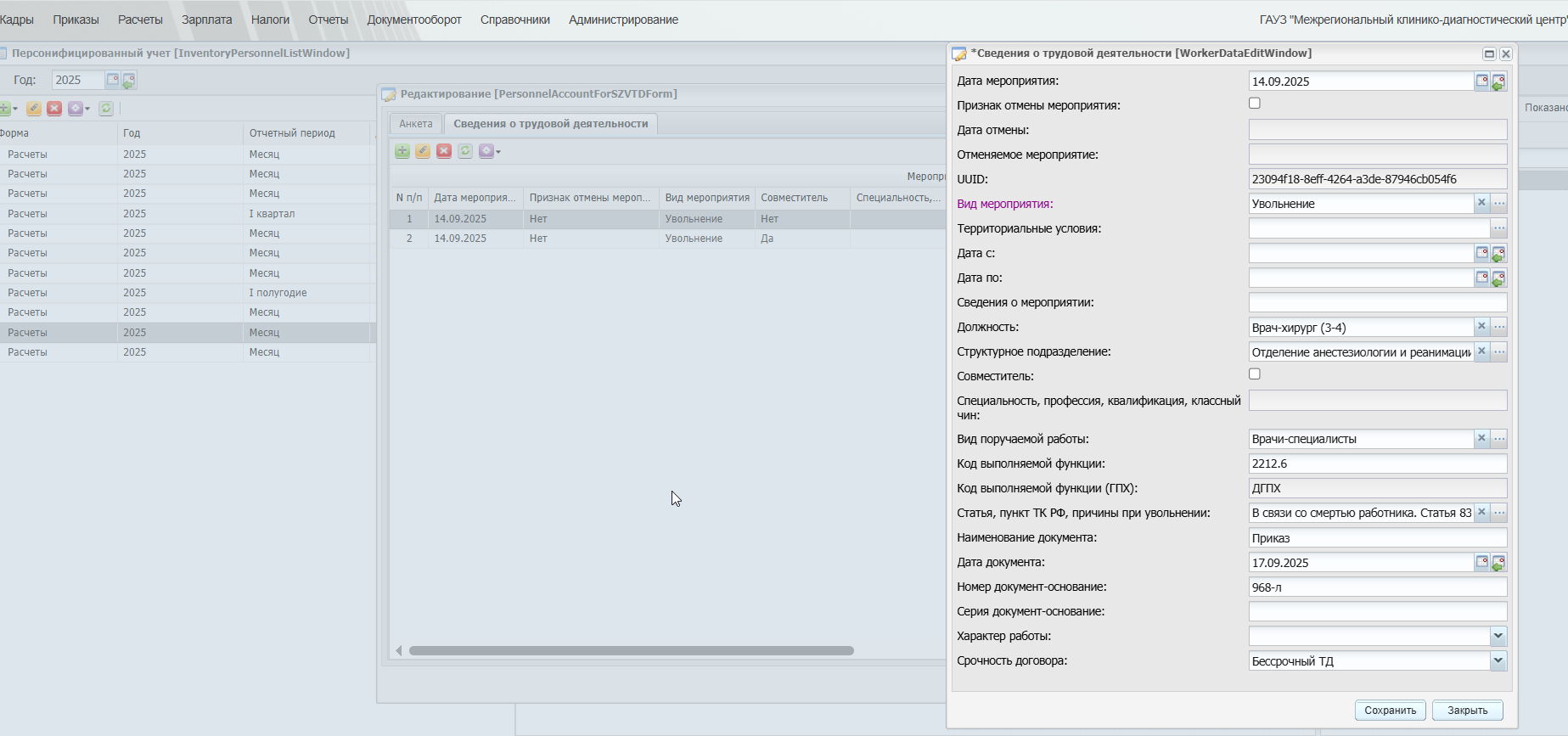Select the I полугодие row in the list
The height and width of the screenshot is (736, 1568).
(x=186, y=293)
